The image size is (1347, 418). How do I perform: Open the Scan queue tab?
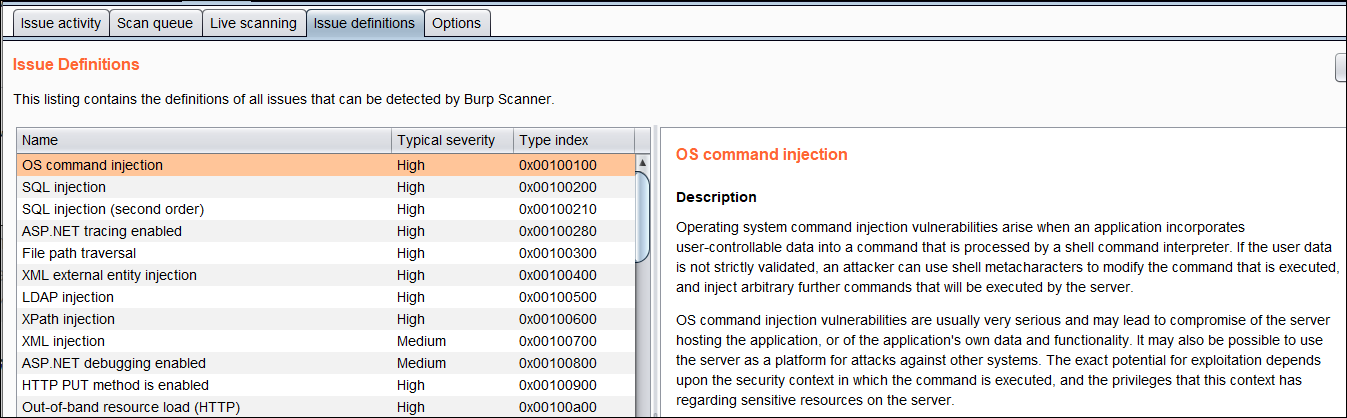pos(155,23)
